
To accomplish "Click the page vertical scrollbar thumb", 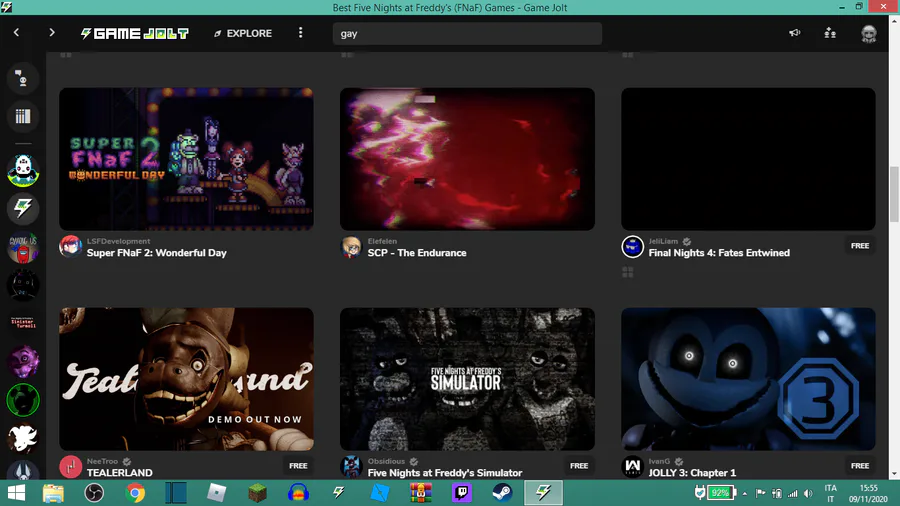I will (x=894, y=194).
